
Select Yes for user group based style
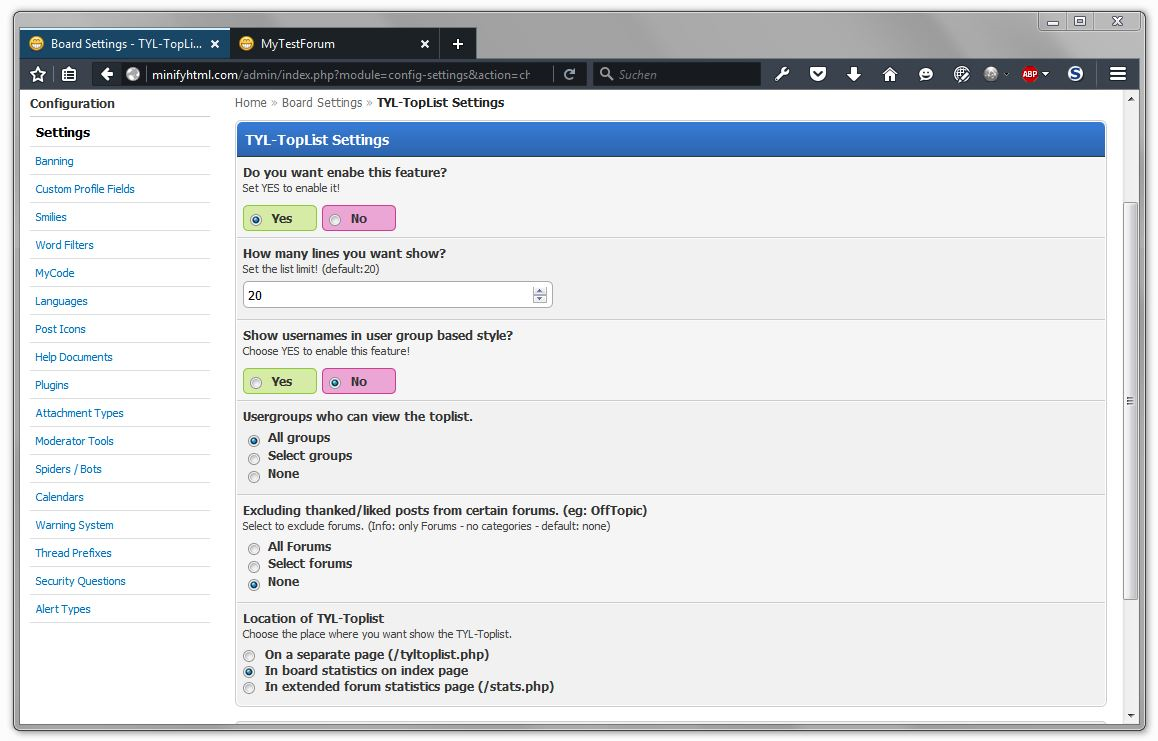[257, 382]
